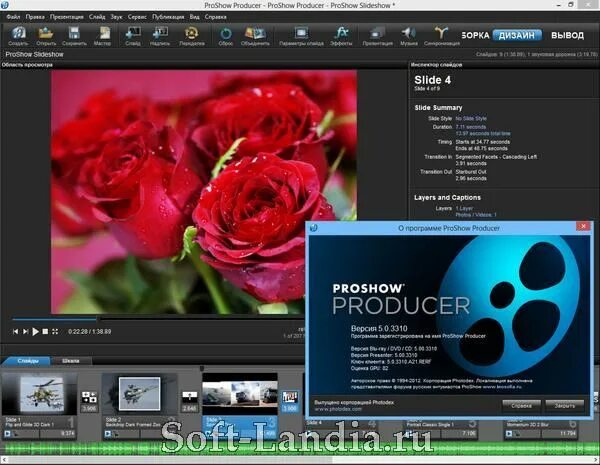Open the Справка menu in menu bar
Screen dimensions: 600x465
click(215, 17)
